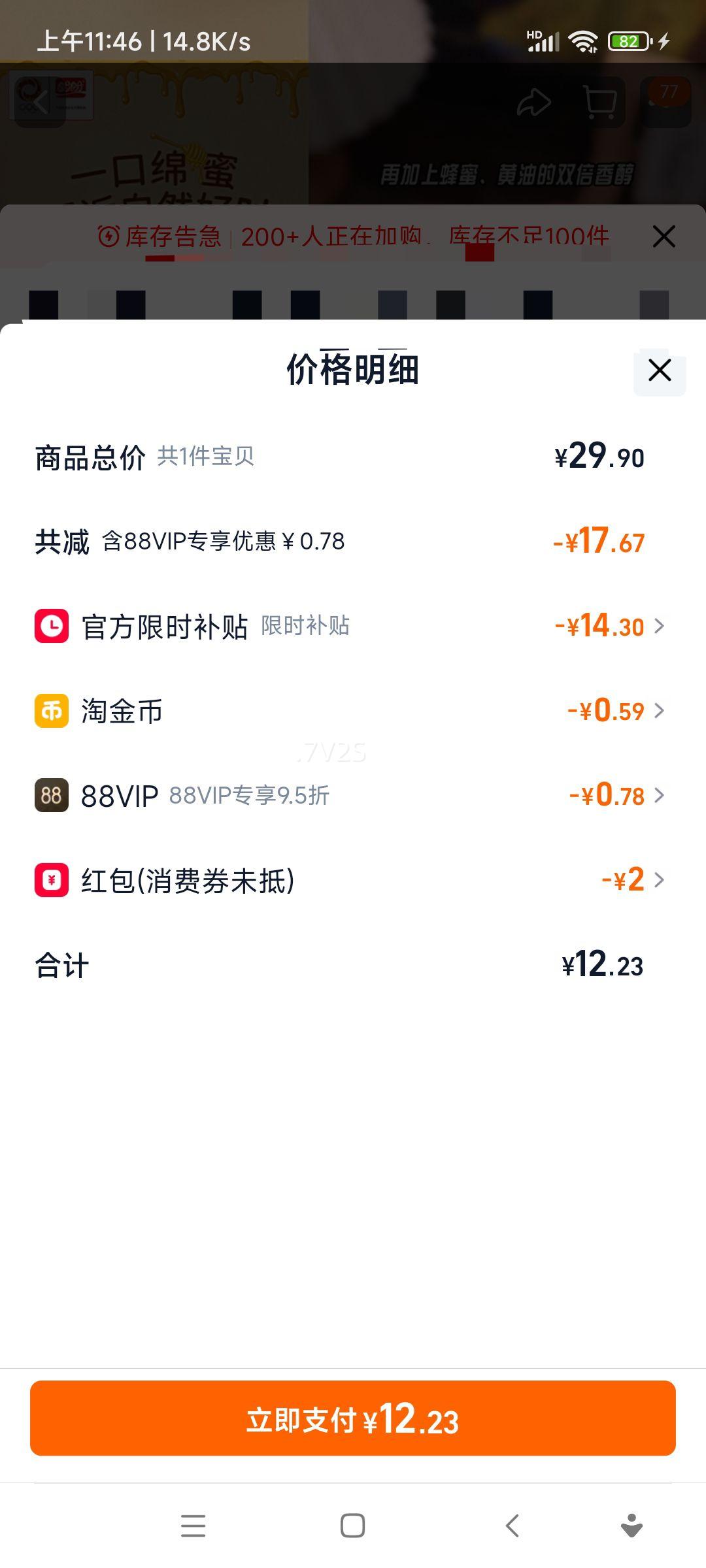Expand 淘金币 deduction chevron
Image resolution: width=706 pixels, height=1568 pixels.
point(659,710)
